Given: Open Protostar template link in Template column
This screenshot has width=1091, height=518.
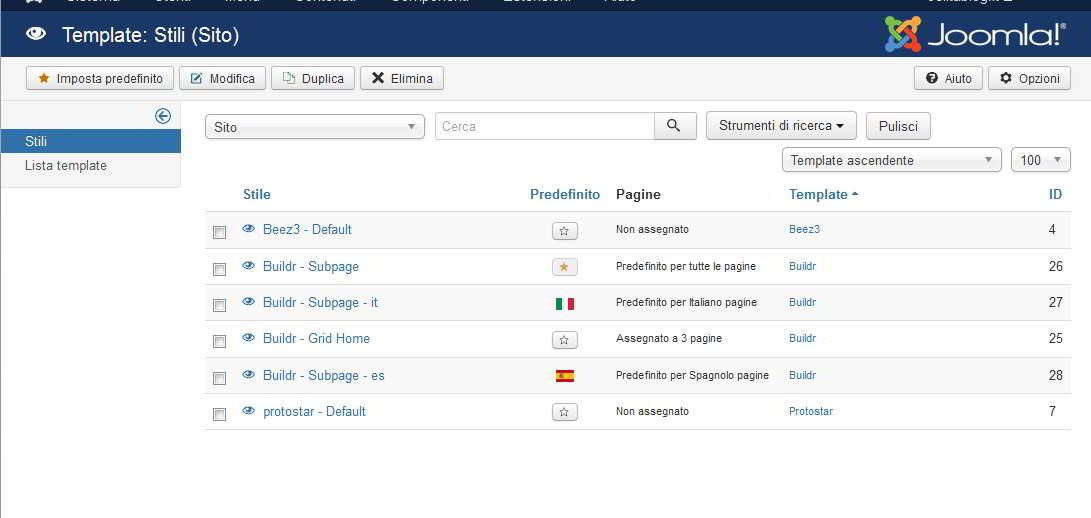Looking at the screenshot, I should click(x=811, y=411).
